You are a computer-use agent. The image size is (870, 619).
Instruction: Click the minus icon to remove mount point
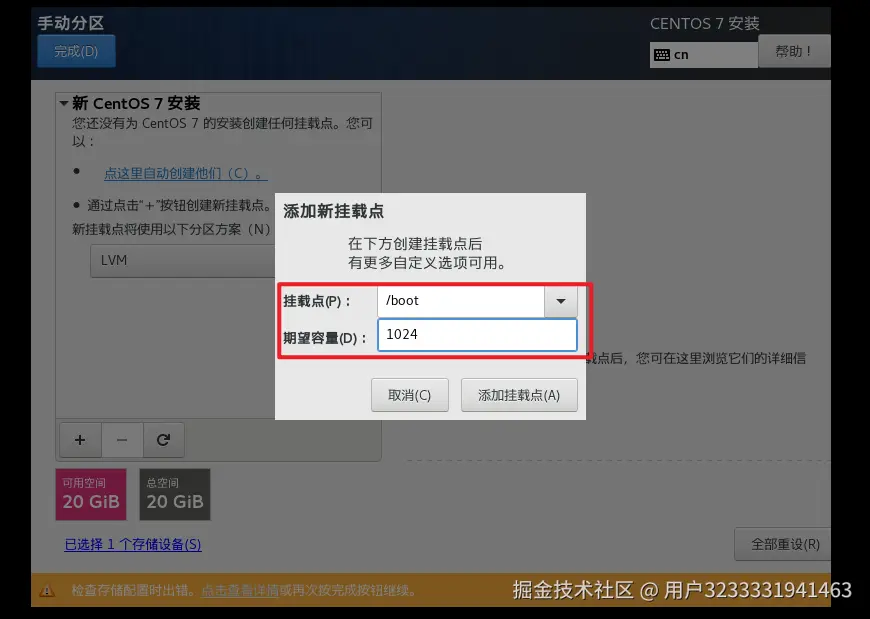point(122,440)
